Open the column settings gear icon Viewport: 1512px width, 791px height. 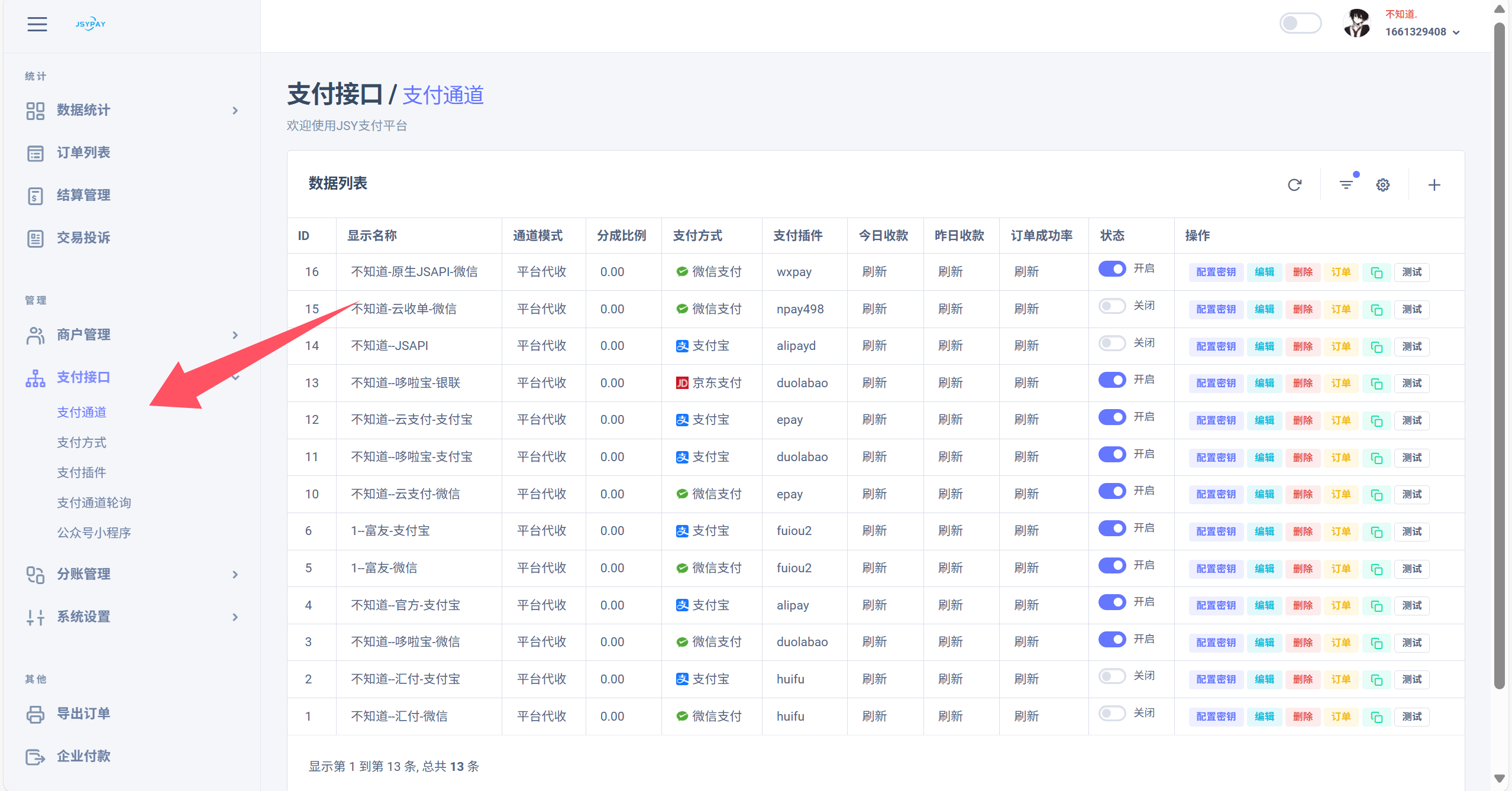(x=1382, y=185)
